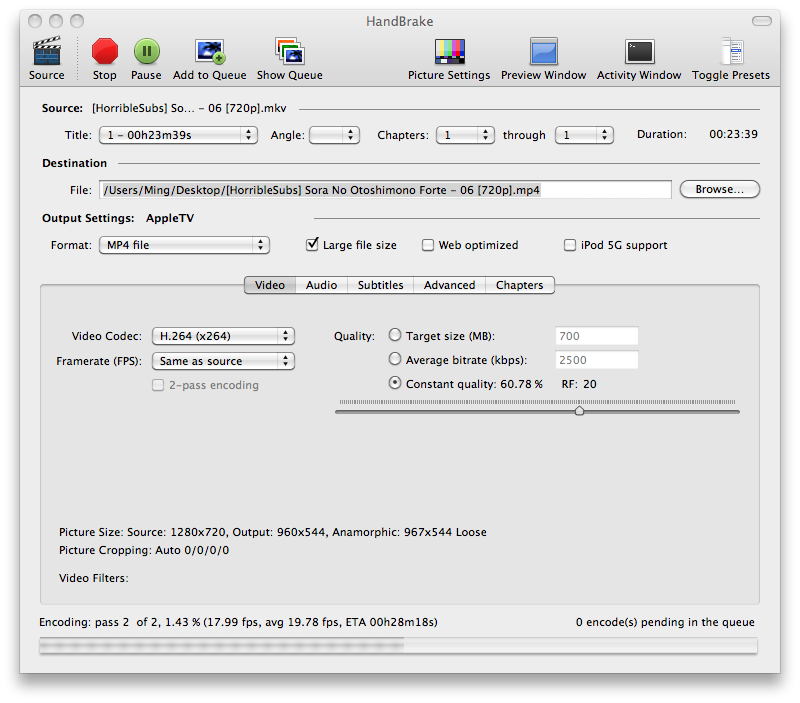Click the Browse... button
The image size is (800, 703).
pyautogui.click(x=719, y=189)
